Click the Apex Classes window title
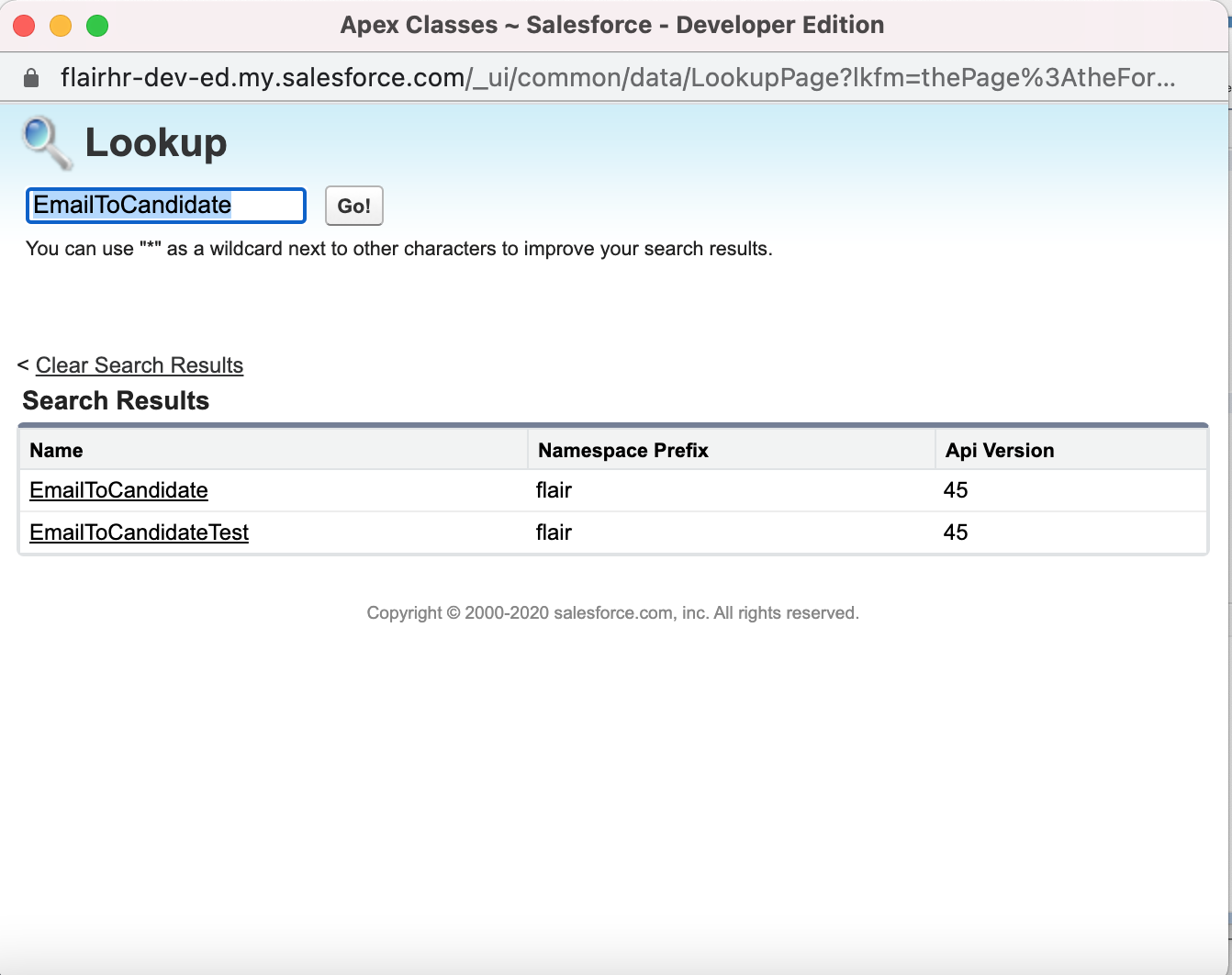1232x975 pixels. 611,25
